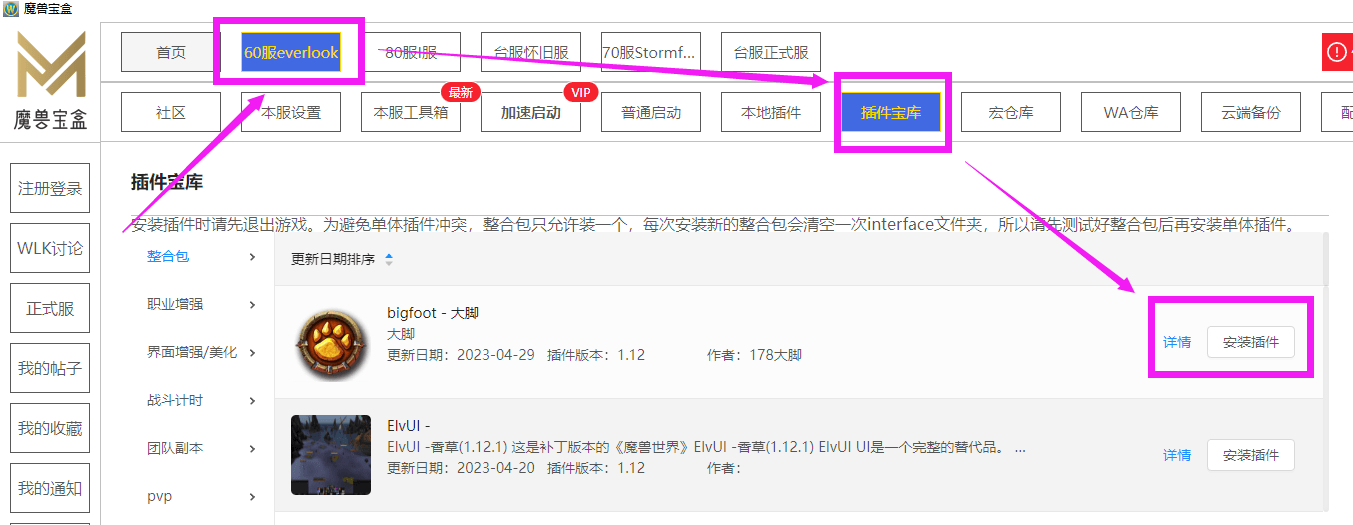Click 安装插件 for ElvUI

[1251, 455]
